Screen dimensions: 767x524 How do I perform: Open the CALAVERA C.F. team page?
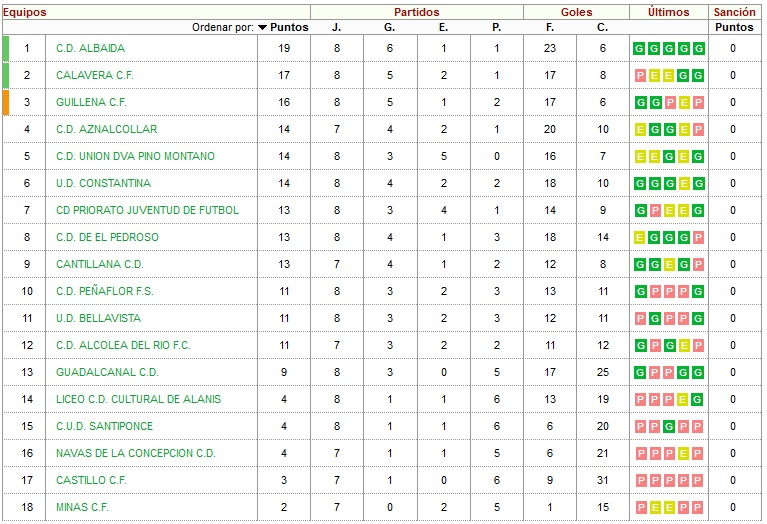pos(95,75)
